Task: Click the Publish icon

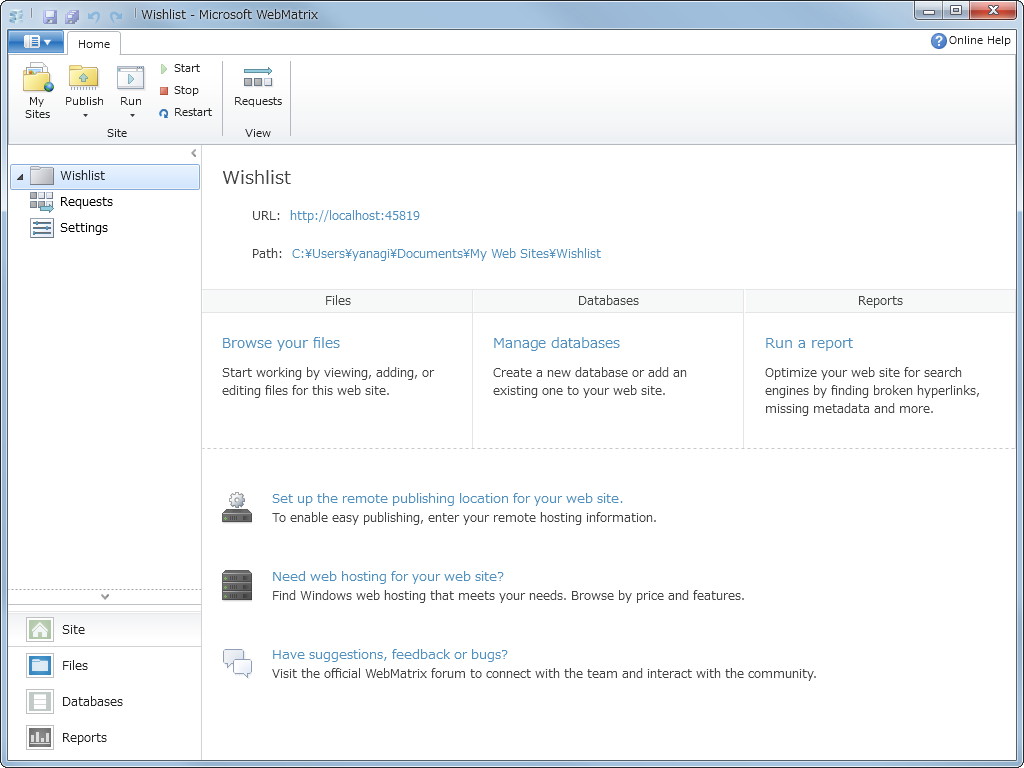Action: (x=83, y=80)
